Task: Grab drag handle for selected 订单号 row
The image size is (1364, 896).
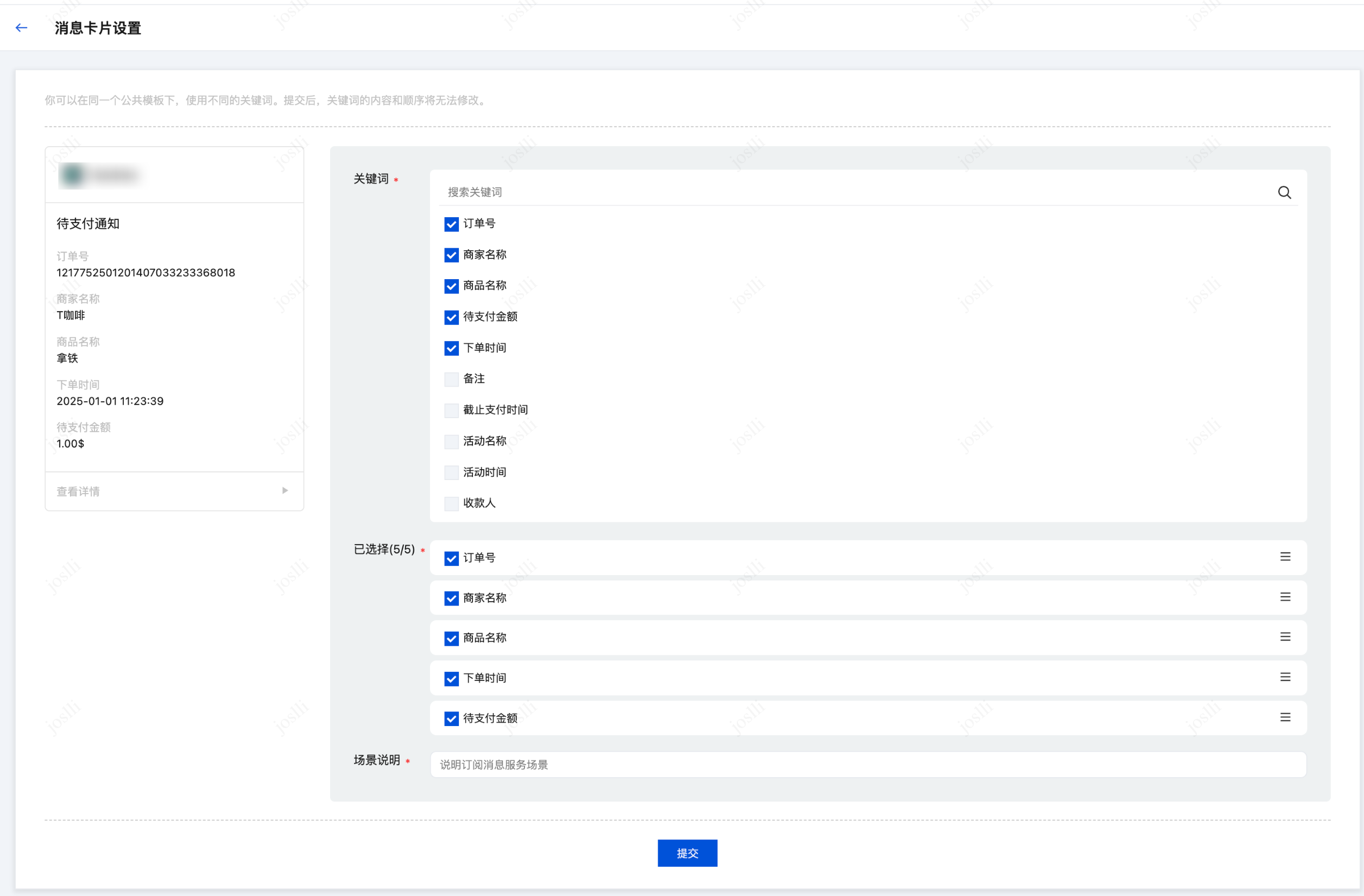Action: click(x=1285, y=557)
